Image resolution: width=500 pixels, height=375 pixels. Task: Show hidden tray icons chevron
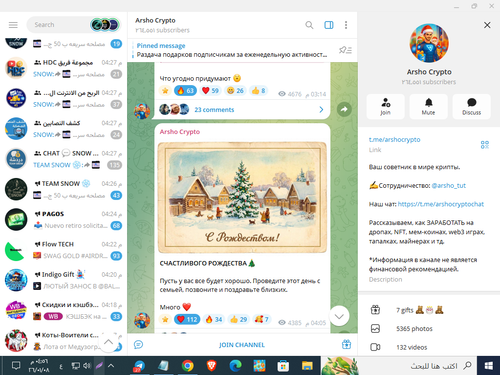point(111,366)
